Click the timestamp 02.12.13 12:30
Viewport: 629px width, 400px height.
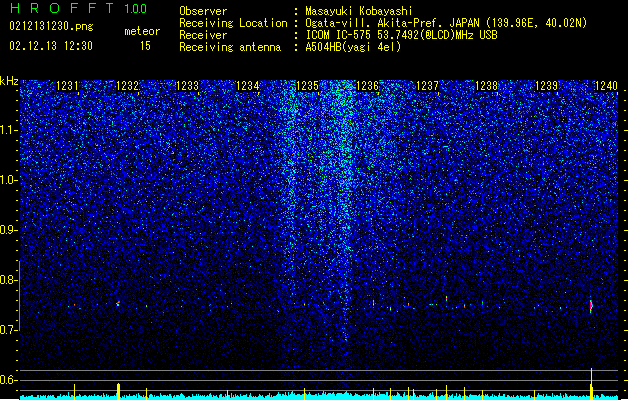[x=51, y=46]
